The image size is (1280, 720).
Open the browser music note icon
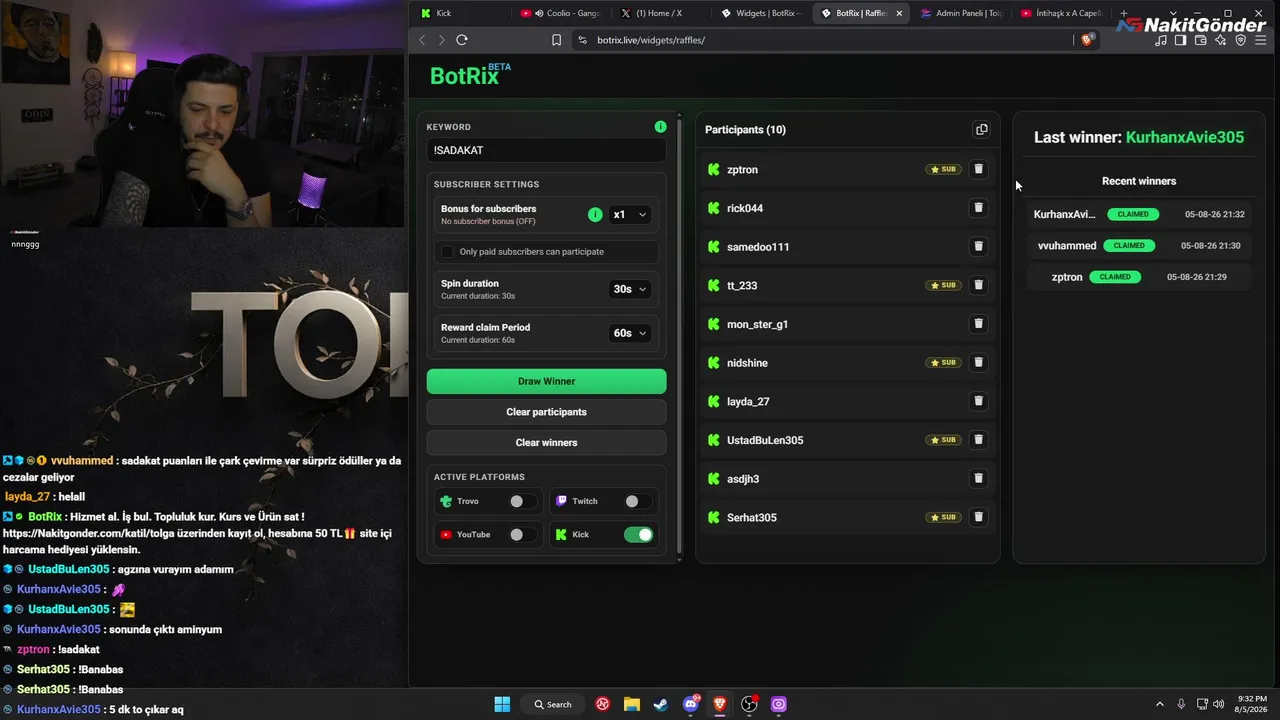[1161, 40]
